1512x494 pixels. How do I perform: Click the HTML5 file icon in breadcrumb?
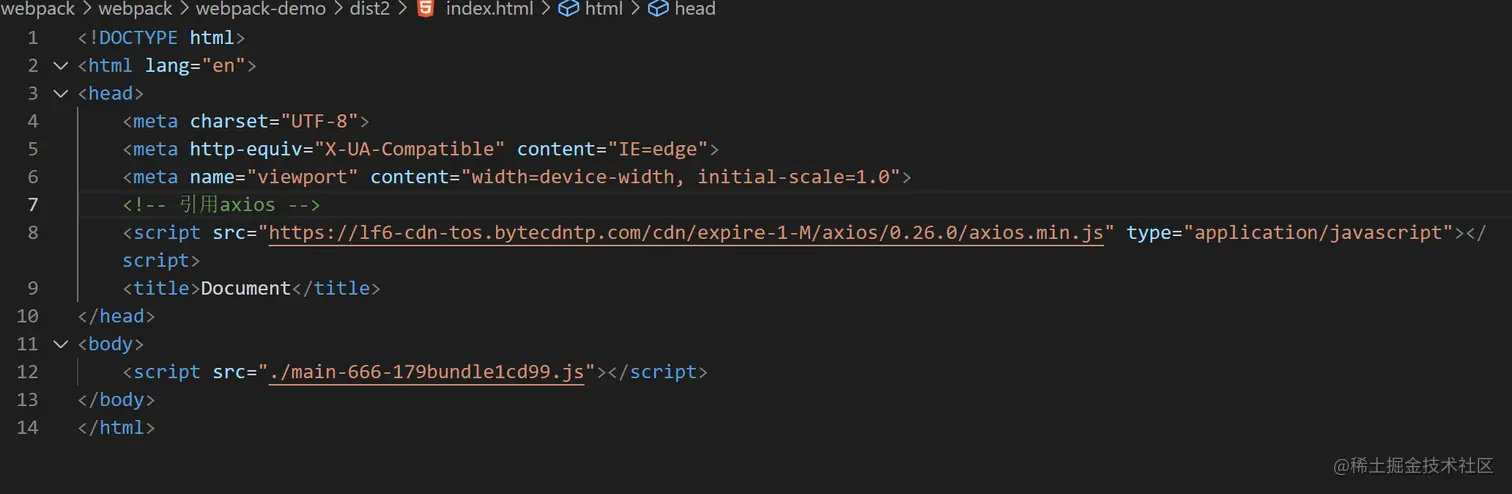[x=426, y=9]
